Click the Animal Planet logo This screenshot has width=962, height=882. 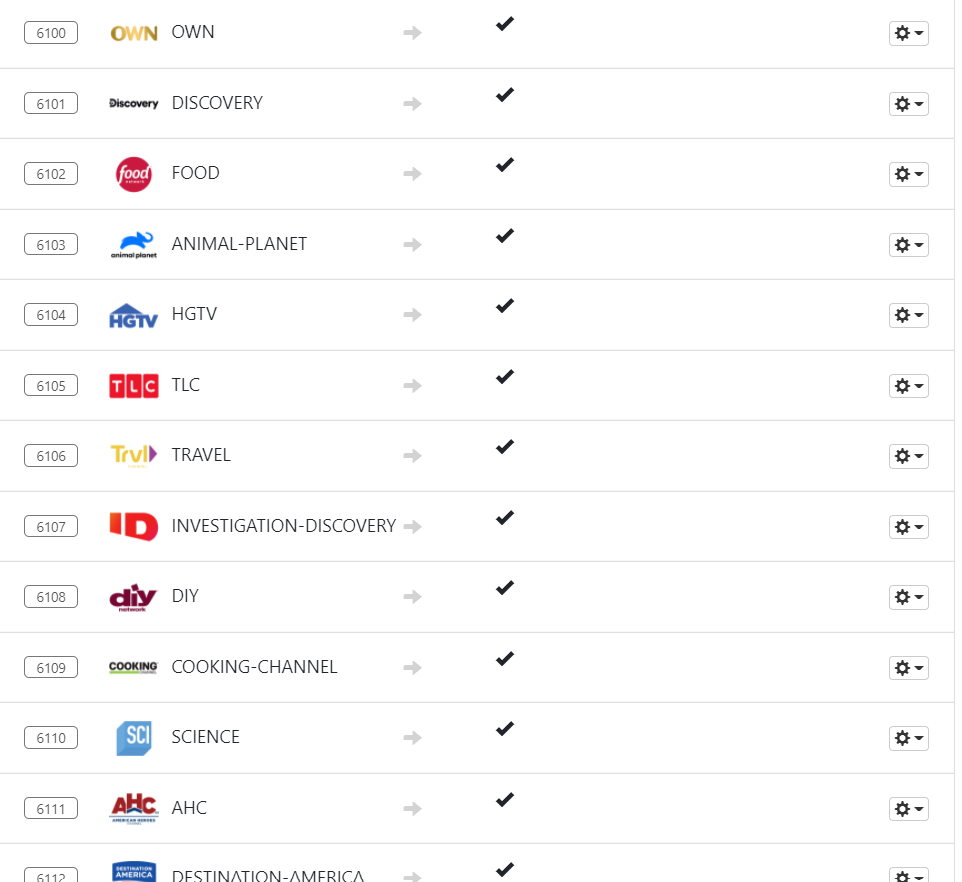point(134,244)
